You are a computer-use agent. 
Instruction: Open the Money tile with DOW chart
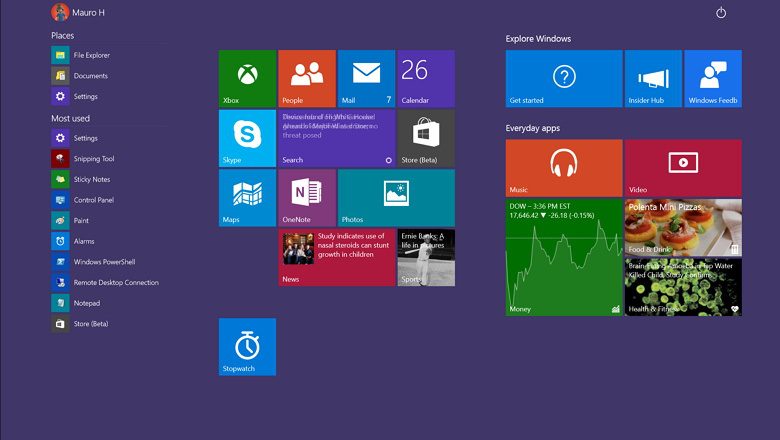pyautogui.click(x=564, y=258)
